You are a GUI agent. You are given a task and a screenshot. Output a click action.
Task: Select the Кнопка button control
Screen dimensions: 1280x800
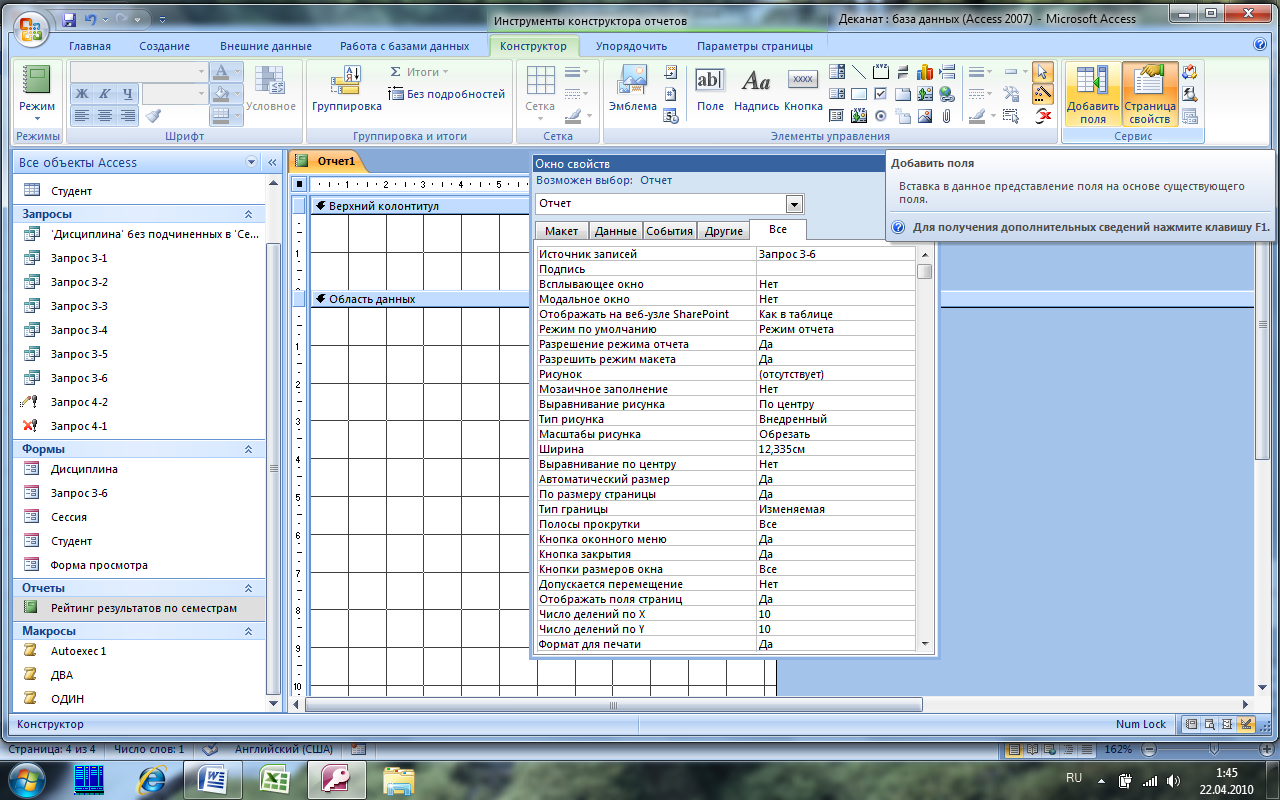click(803, 90)
